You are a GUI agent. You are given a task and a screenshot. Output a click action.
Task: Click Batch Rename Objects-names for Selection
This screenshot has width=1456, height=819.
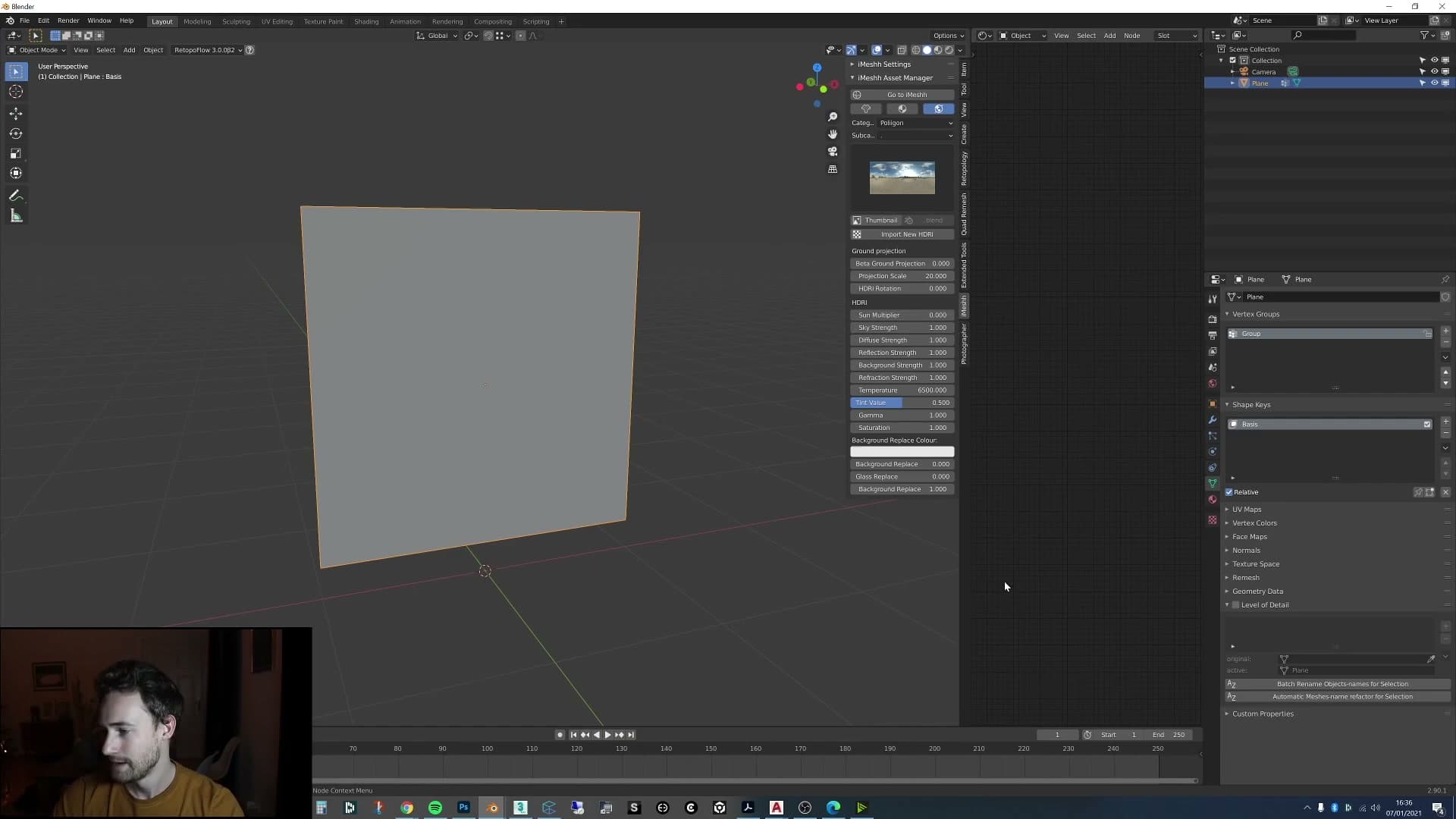click(1338, 684)
